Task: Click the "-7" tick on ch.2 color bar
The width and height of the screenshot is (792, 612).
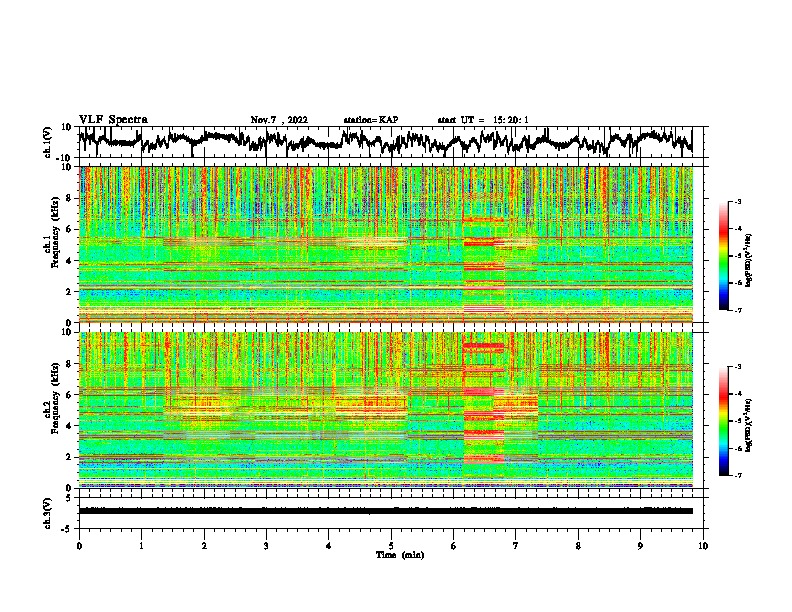Action: click(x=737, y=475)
